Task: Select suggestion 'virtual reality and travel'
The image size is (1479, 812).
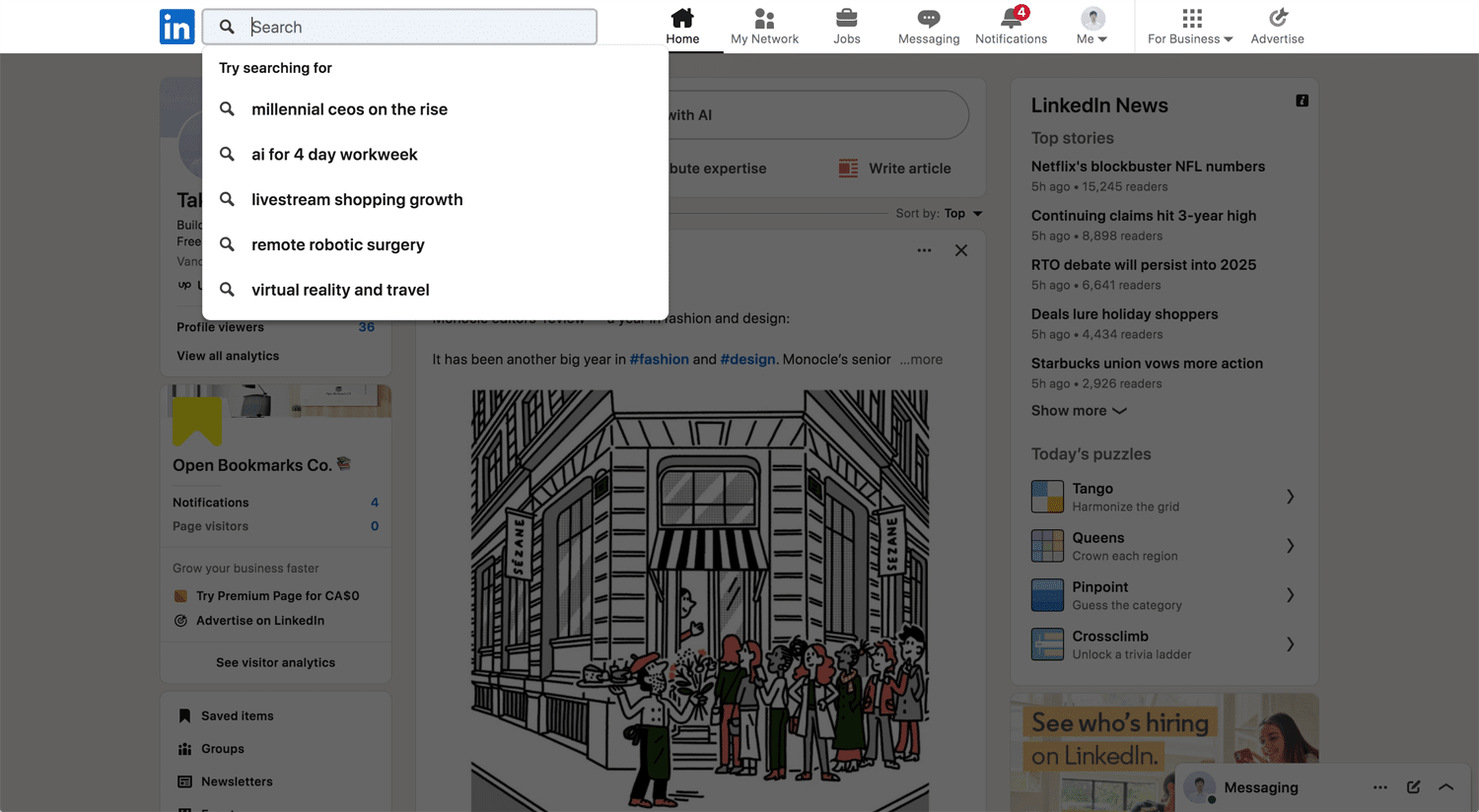Action: pos(435,291)
